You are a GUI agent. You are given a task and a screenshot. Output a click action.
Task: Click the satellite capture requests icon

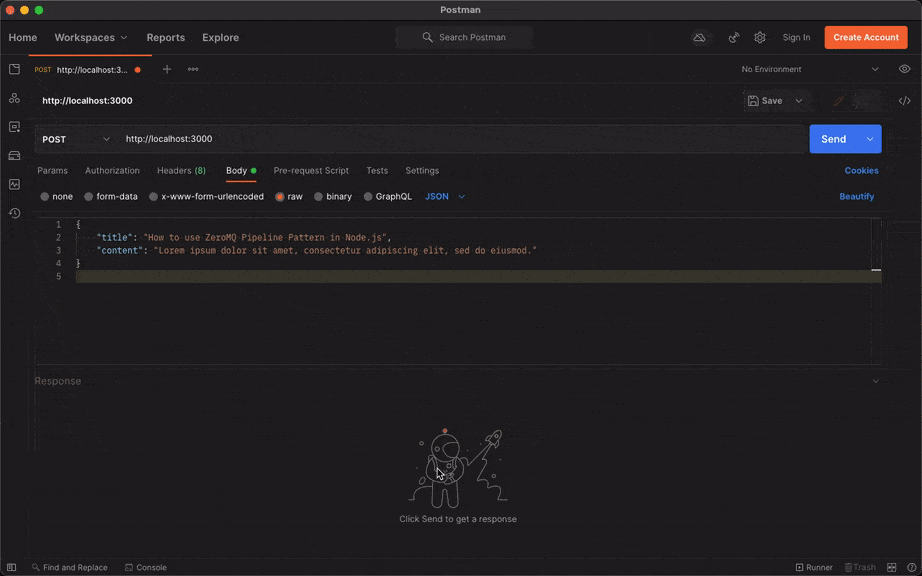pos(734,38)
